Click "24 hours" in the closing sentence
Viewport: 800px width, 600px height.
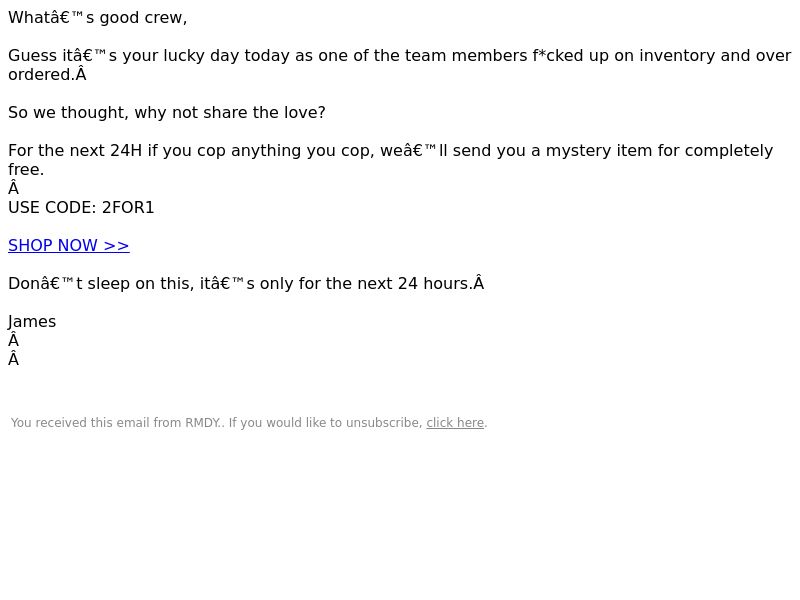(433, 284)
